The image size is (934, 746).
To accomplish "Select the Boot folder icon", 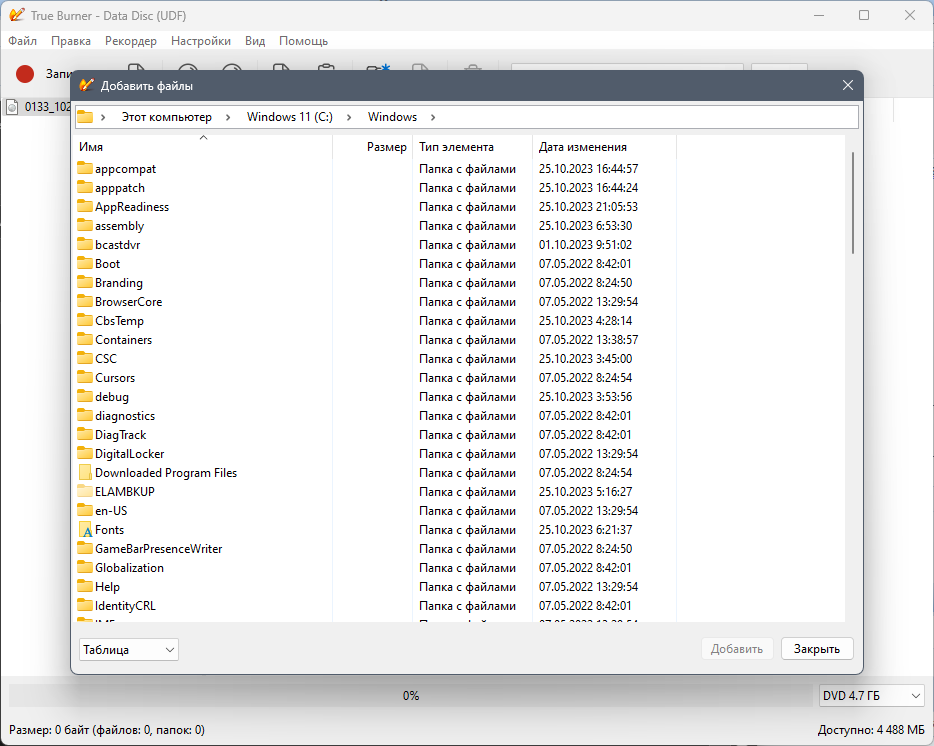I will (x=85, y=263).
